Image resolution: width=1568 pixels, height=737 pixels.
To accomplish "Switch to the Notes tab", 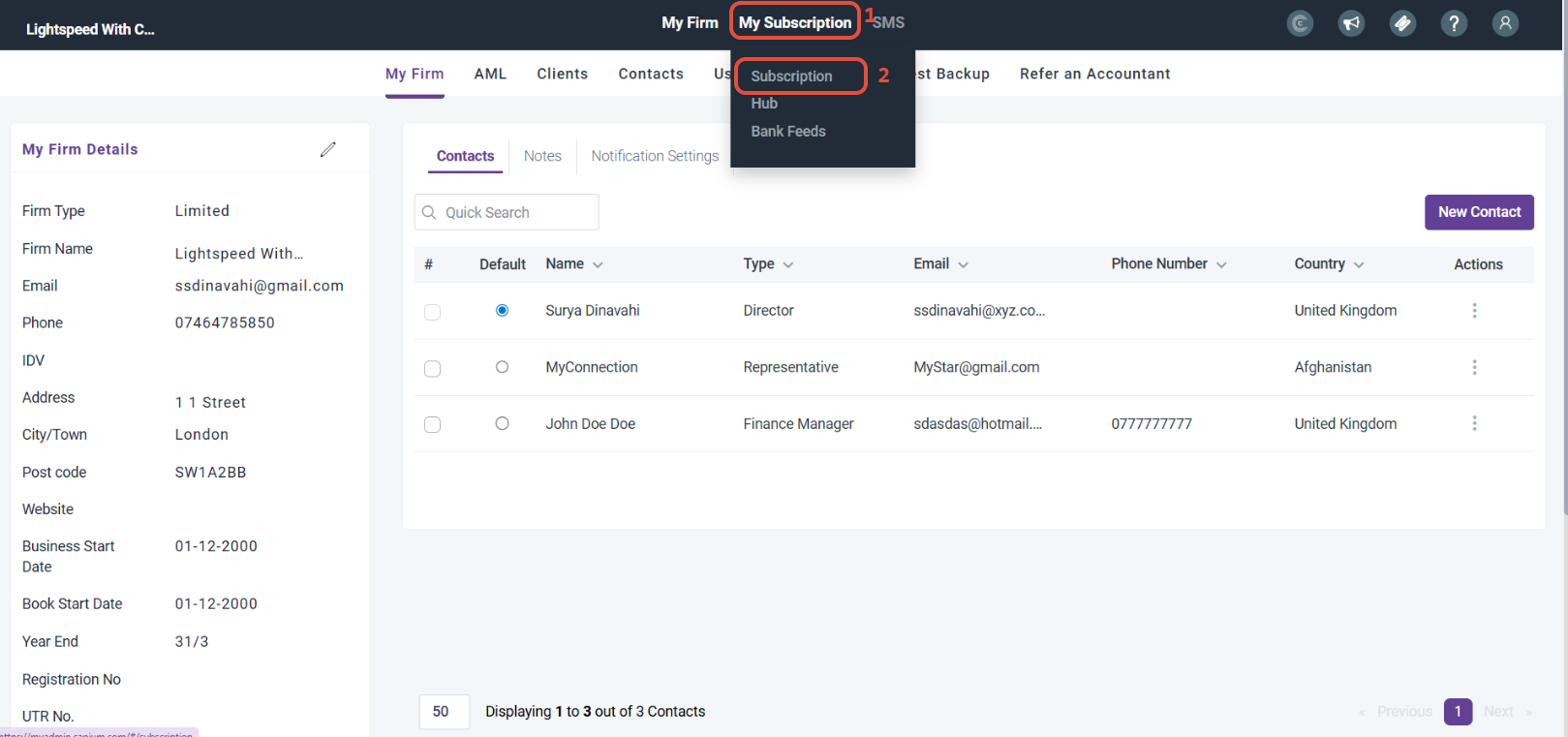I will pyautogui.click(x=542, y=156).
